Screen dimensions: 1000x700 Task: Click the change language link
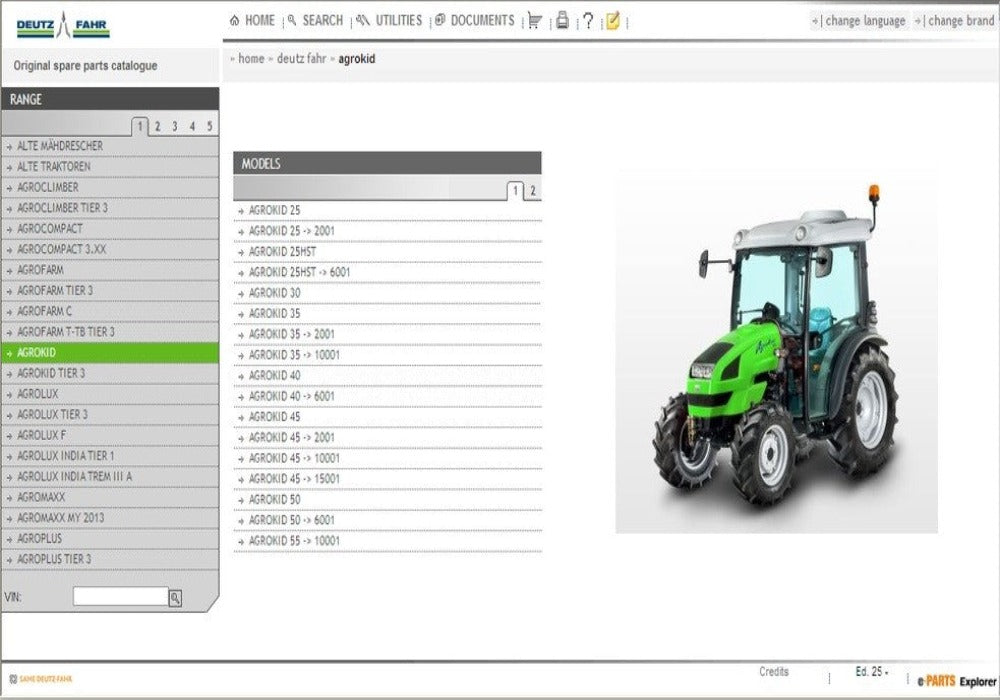pyautogui.click(x=860, y=21)
